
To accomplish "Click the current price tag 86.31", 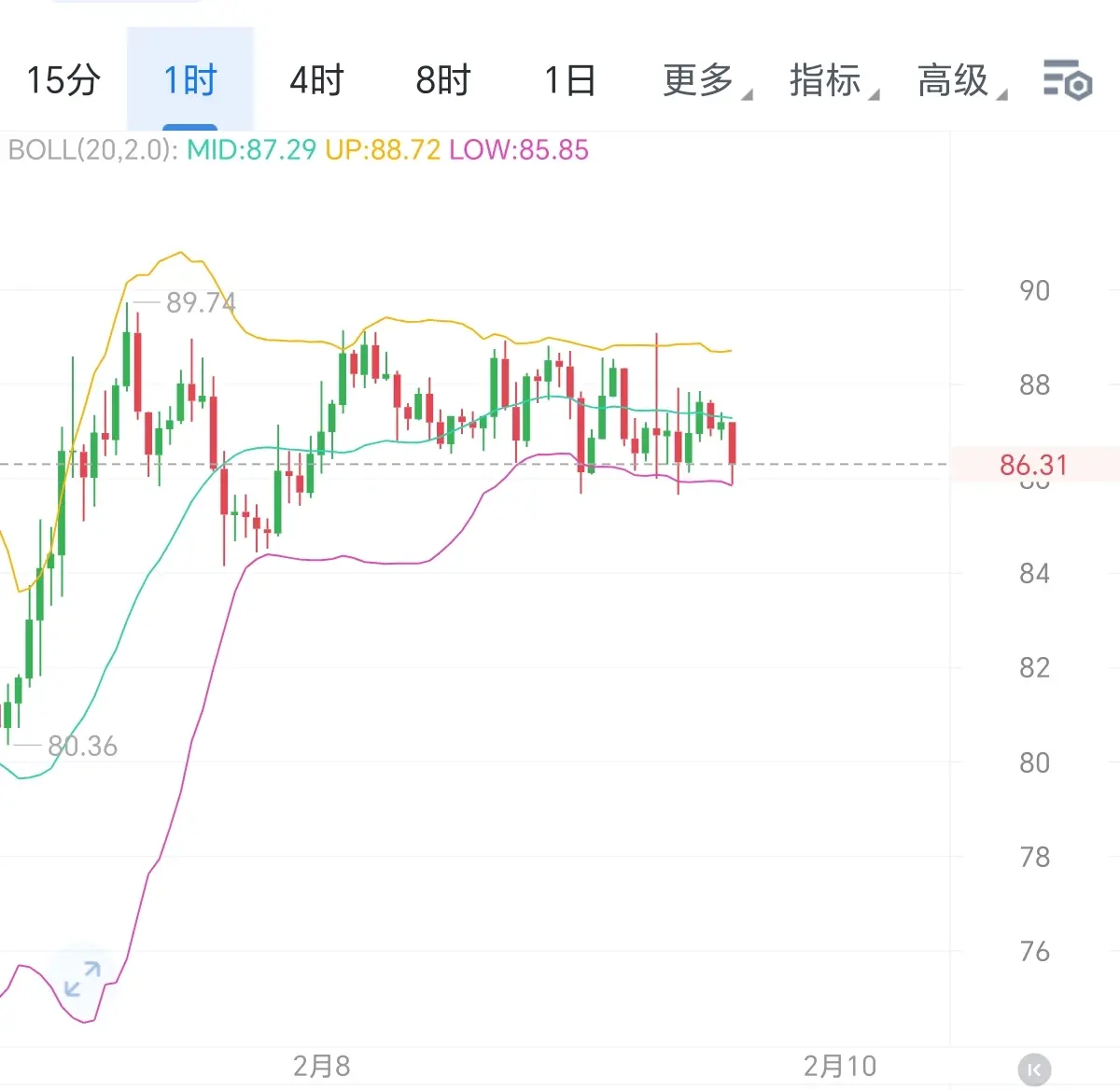I will tap(1033, 465).
